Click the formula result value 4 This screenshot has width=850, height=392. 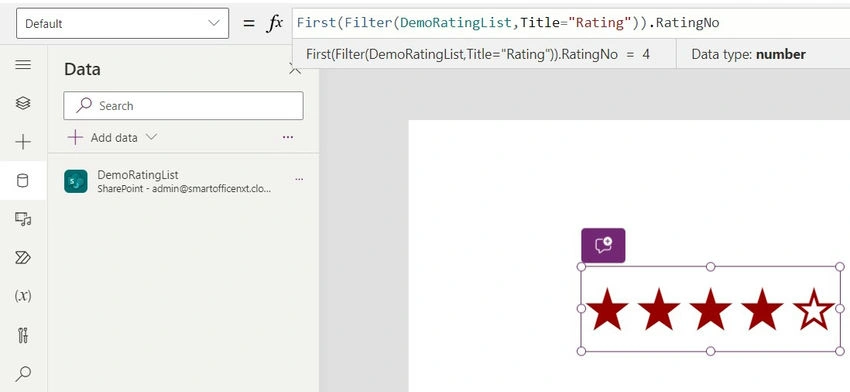(646, 54)
